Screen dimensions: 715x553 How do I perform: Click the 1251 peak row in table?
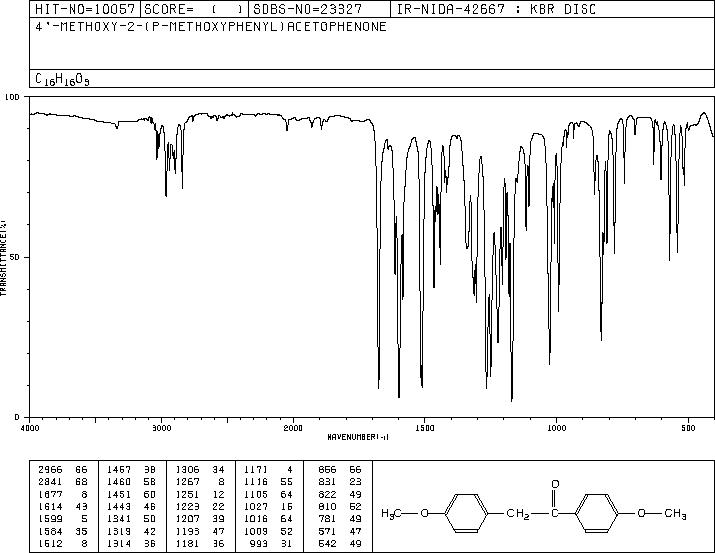point(200,494)
